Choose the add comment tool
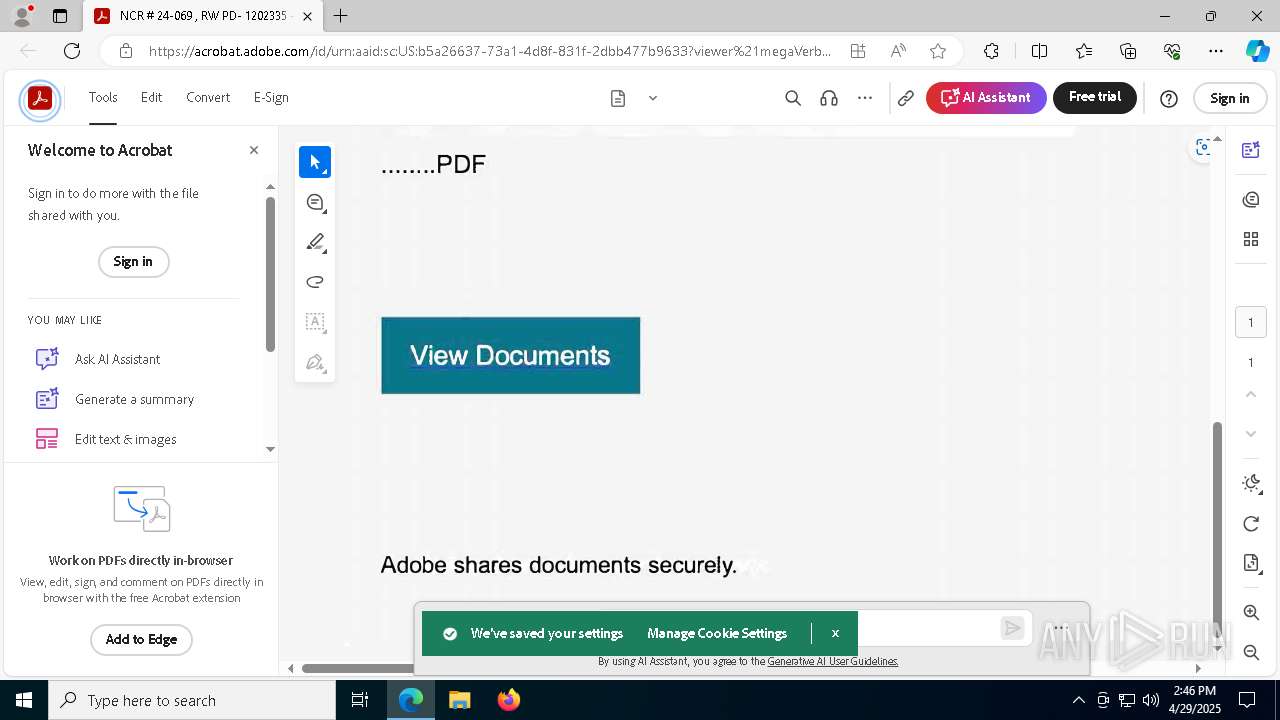The height and width of the screenshot is (720, 1280). (315, 202)
